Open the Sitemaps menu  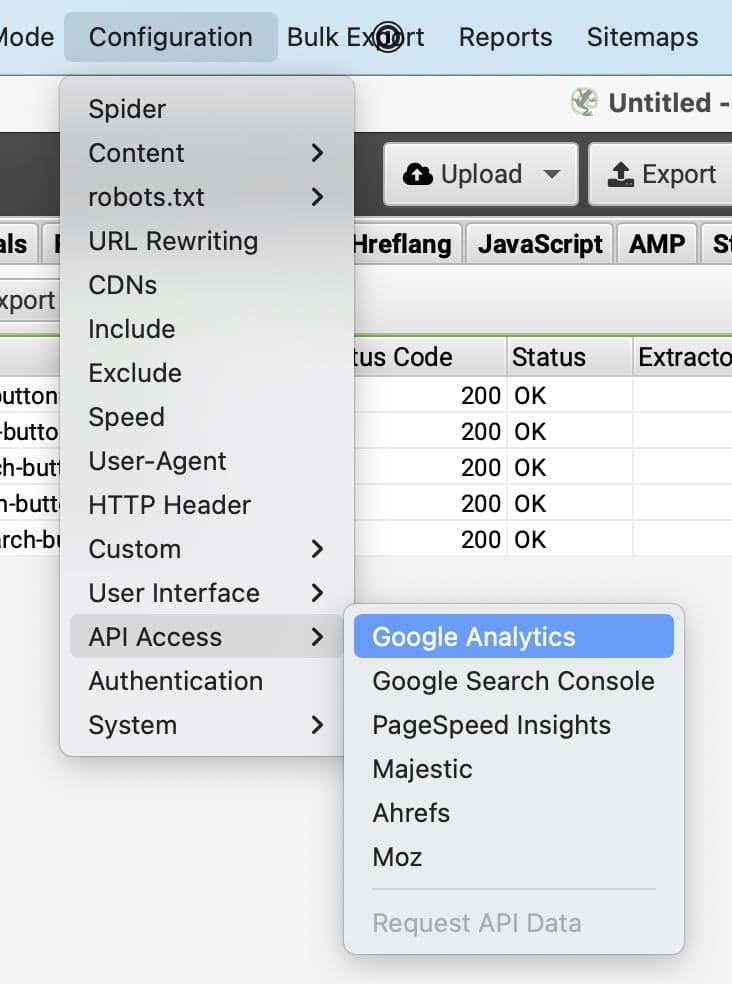(642, 37)
